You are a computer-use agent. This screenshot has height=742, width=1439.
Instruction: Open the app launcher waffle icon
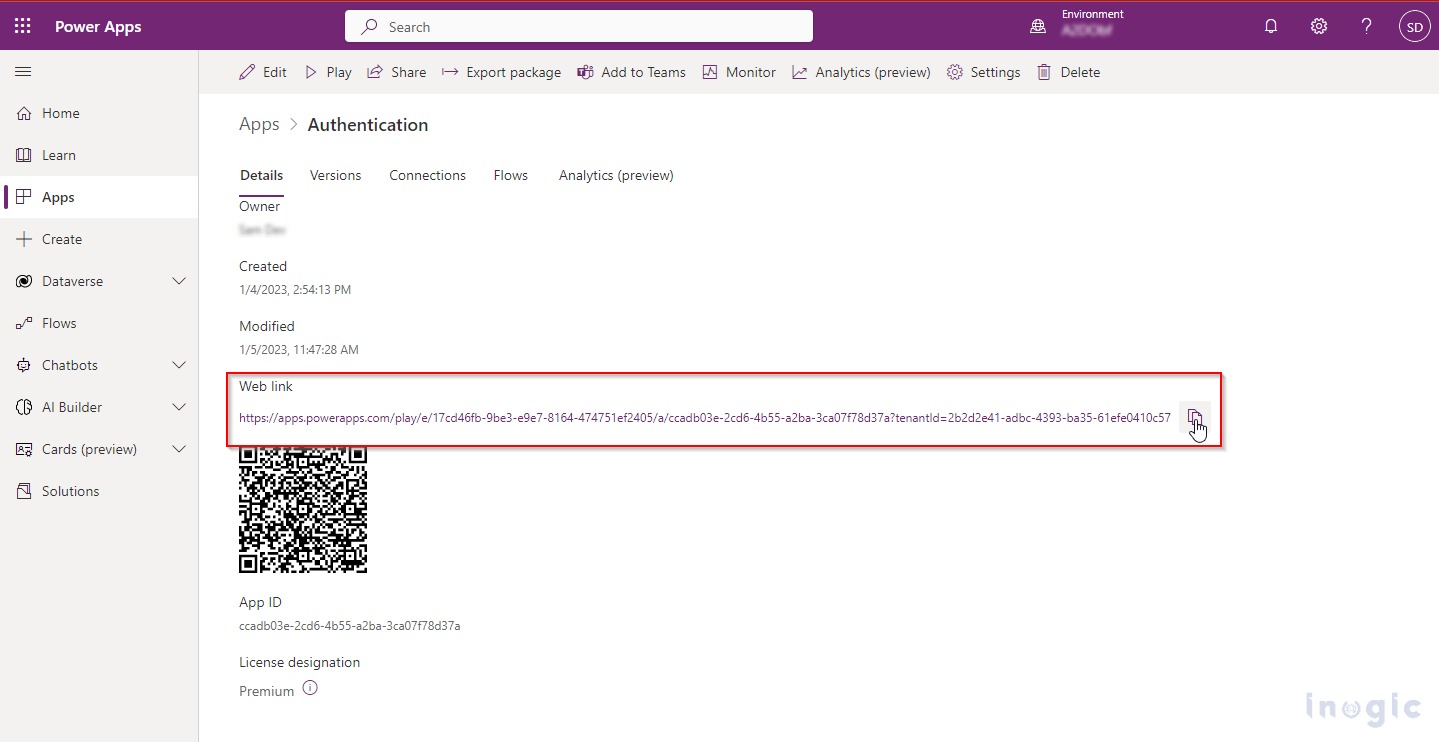coord(23,27)
